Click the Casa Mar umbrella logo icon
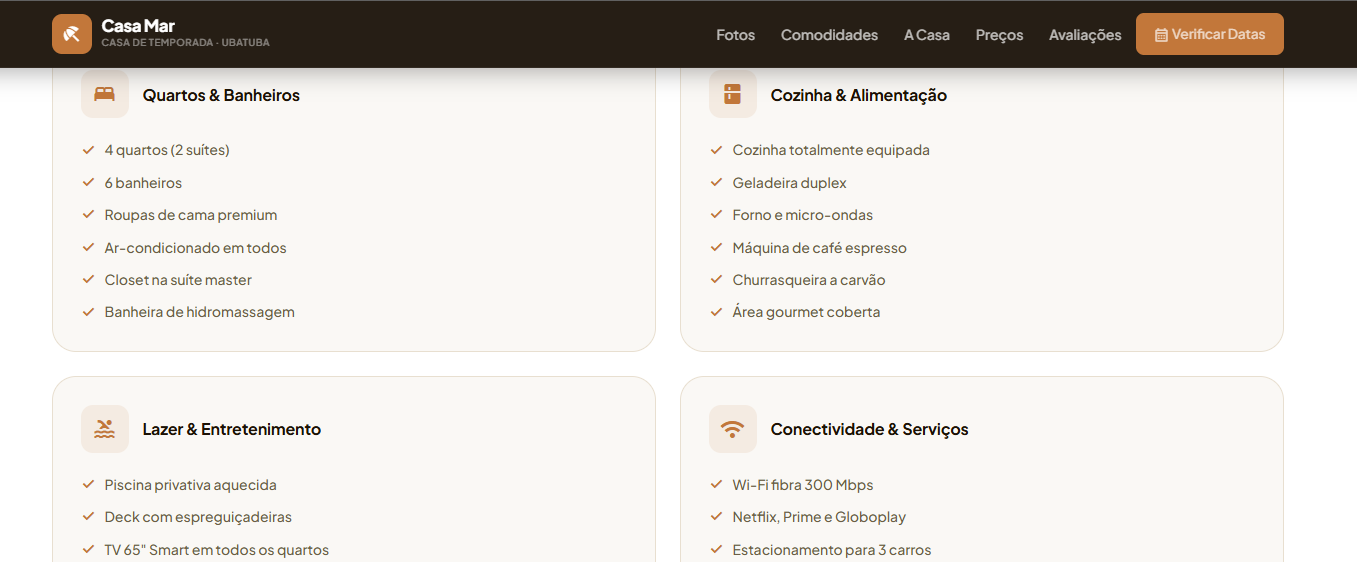This screenshot has height=562, width=1357. click(x=72, y=34)
